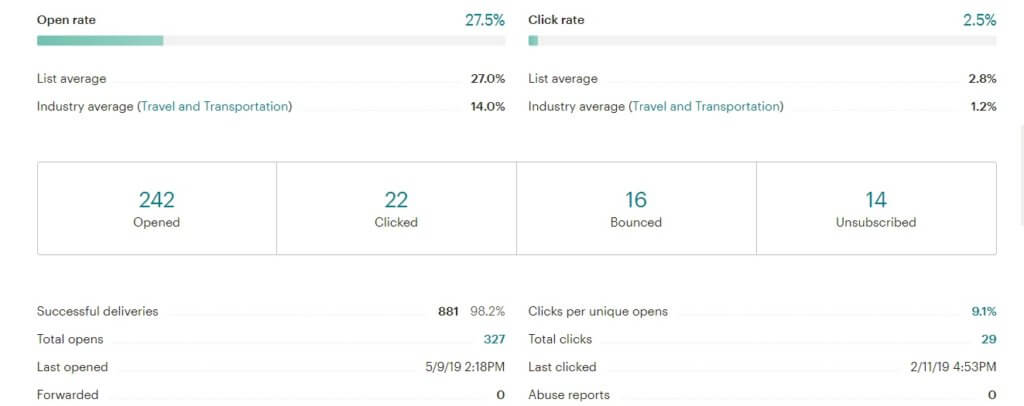Click the 242 Opened stat box
The image size is (1024, 406).
pos(157,208)
